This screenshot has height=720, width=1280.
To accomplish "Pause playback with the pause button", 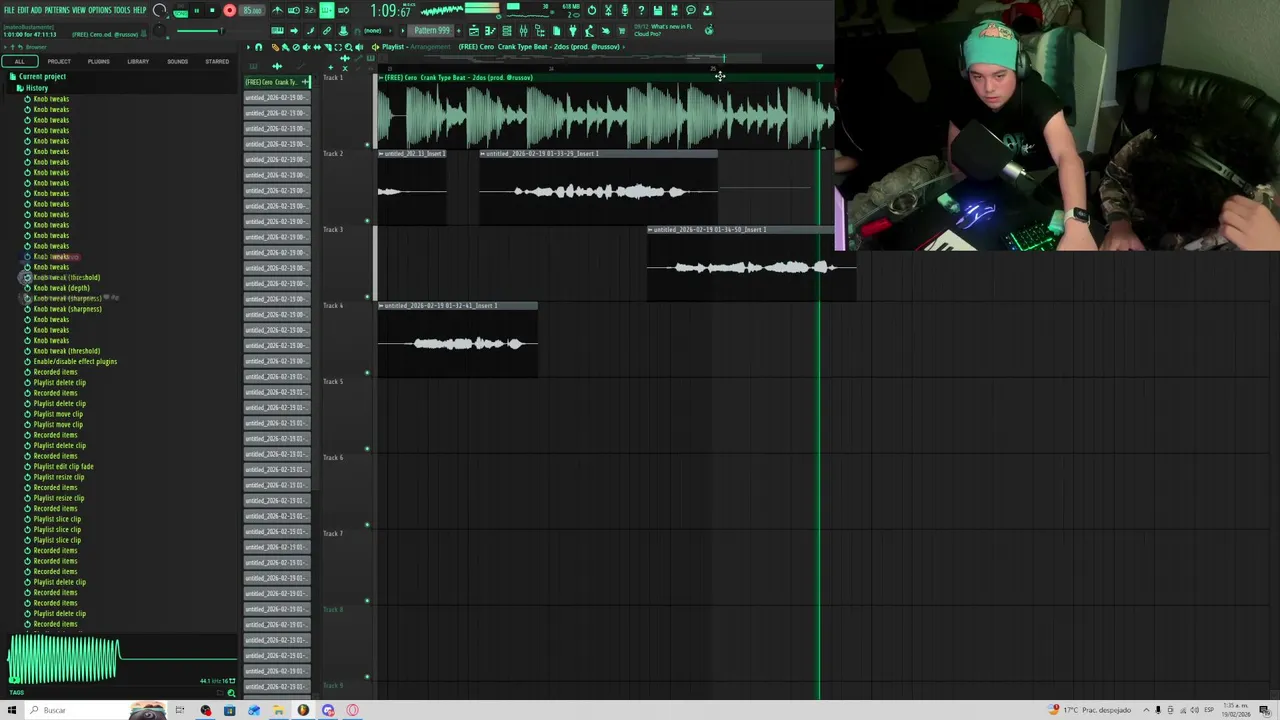I will tap(197, 10).
